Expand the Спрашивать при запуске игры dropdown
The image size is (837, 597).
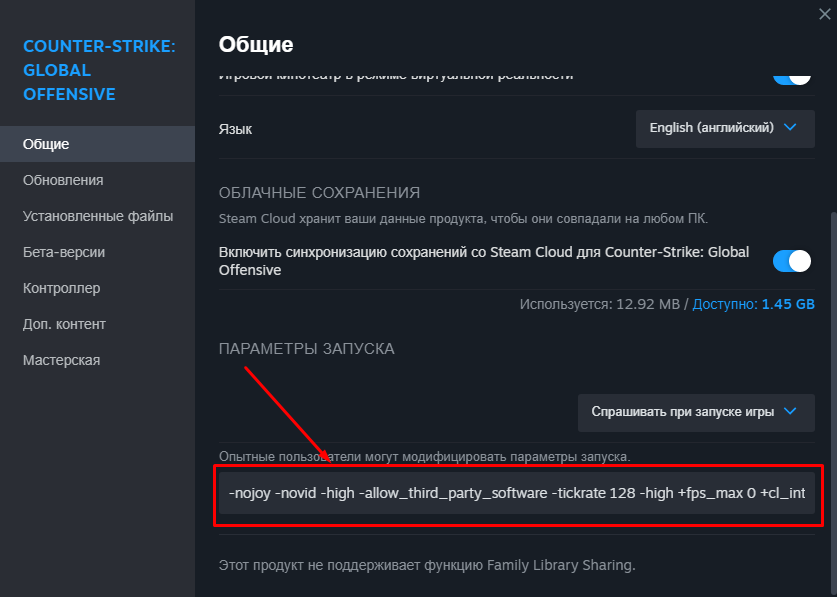coord(696,411)
